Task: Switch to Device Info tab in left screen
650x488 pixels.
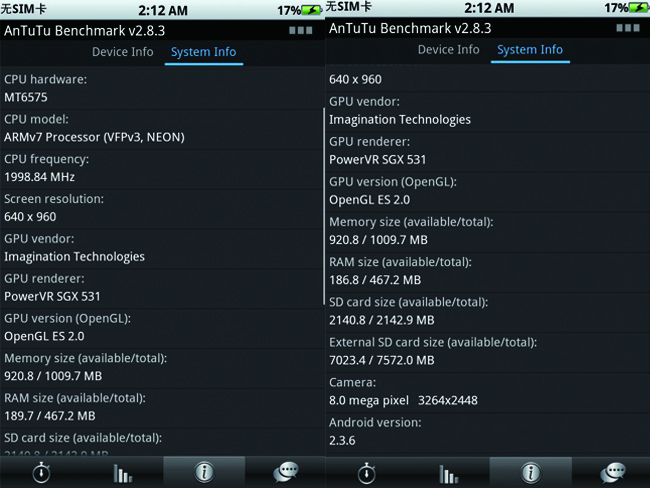Action: 123,52
